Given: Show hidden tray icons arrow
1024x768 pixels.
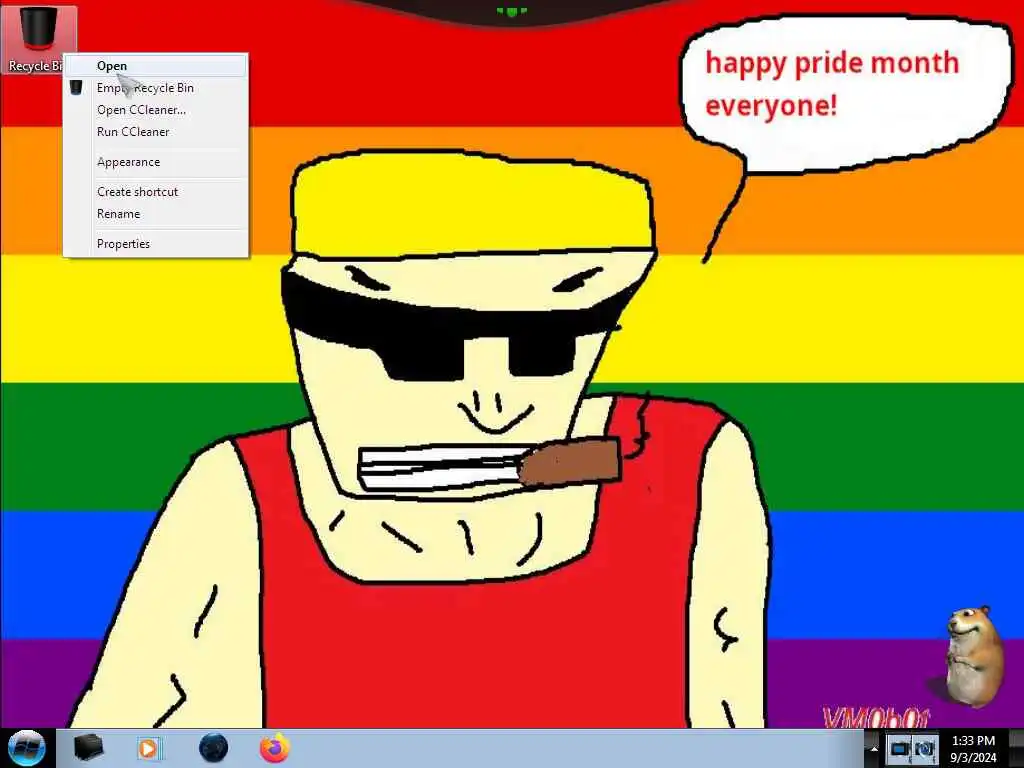Looking at the screenshot, I should coord(874,749).
